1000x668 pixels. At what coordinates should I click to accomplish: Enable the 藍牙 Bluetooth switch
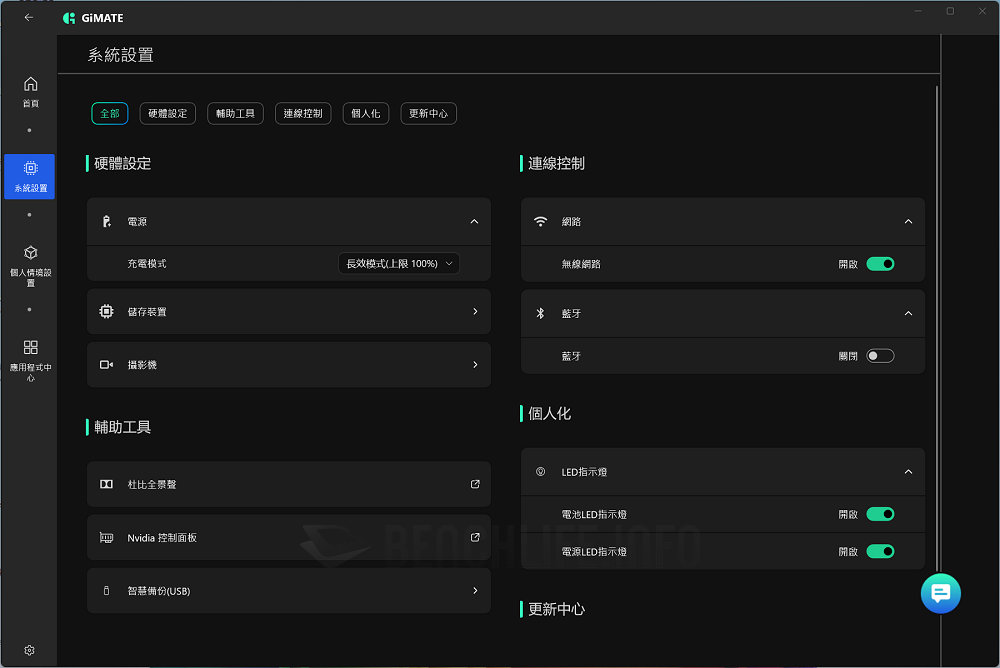[x=880, y=355]
